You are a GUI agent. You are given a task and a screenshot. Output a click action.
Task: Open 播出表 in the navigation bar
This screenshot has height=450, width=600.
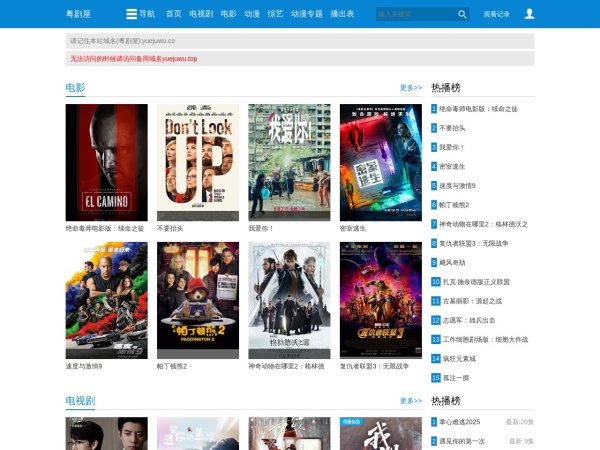tap(342, 14)
